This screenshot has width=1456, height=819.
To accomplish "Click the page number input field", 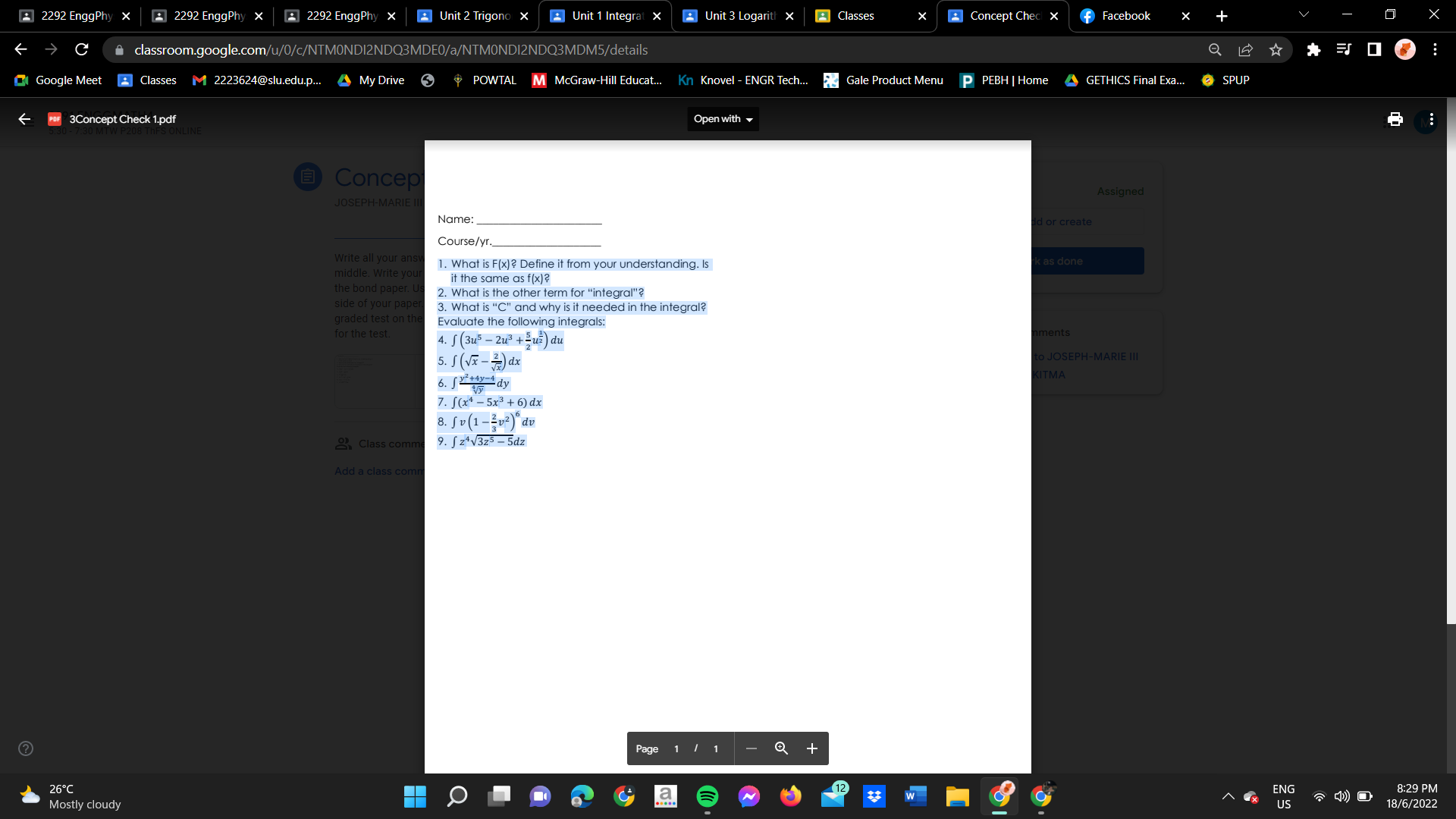I will coord(676,748).
